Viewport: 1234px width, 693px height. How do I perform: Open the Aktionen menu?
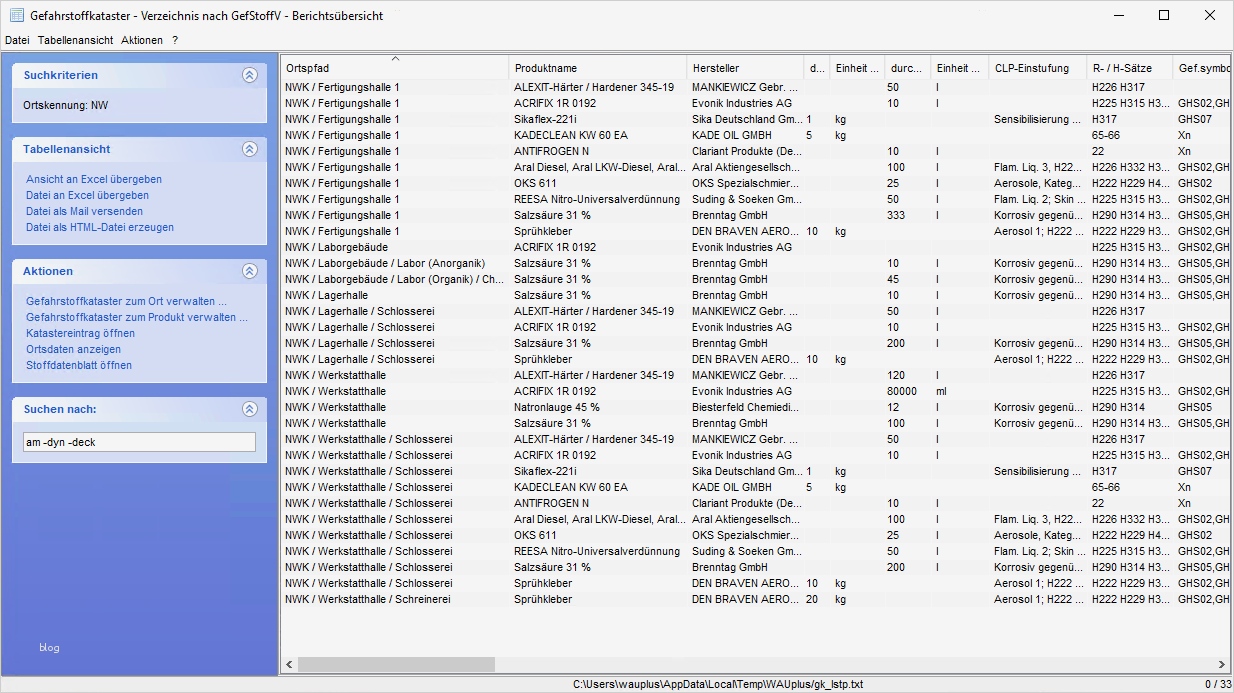(x=142, y=40)
